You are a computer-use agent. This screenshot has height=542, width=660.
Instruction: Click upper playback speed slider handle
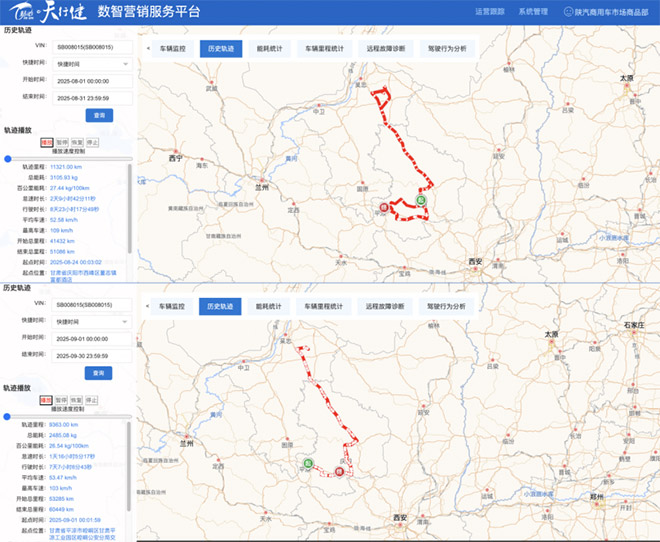click(x=8, y=158)
